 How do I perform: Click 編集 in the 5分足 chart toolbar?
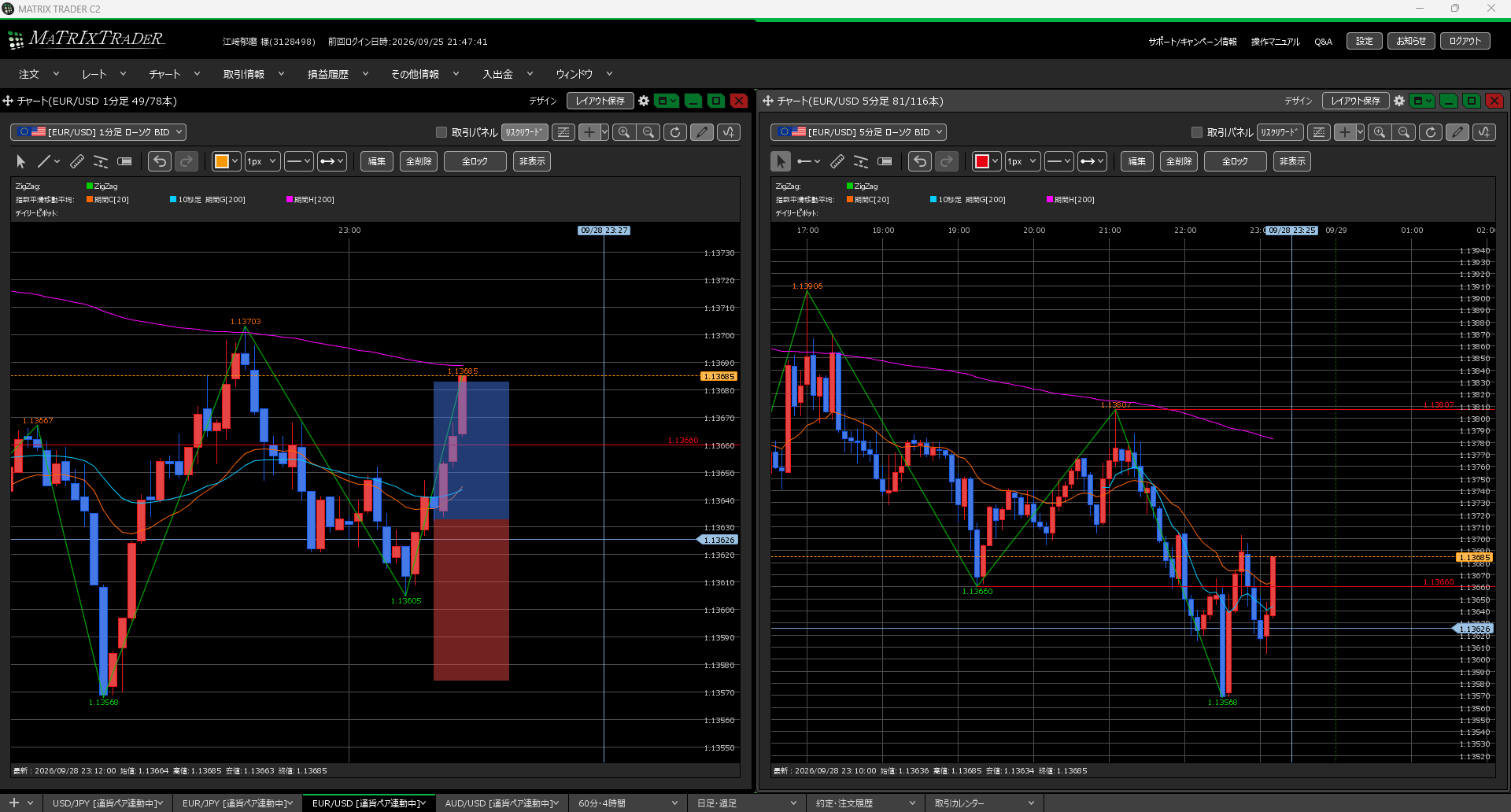pos(1136,161)
